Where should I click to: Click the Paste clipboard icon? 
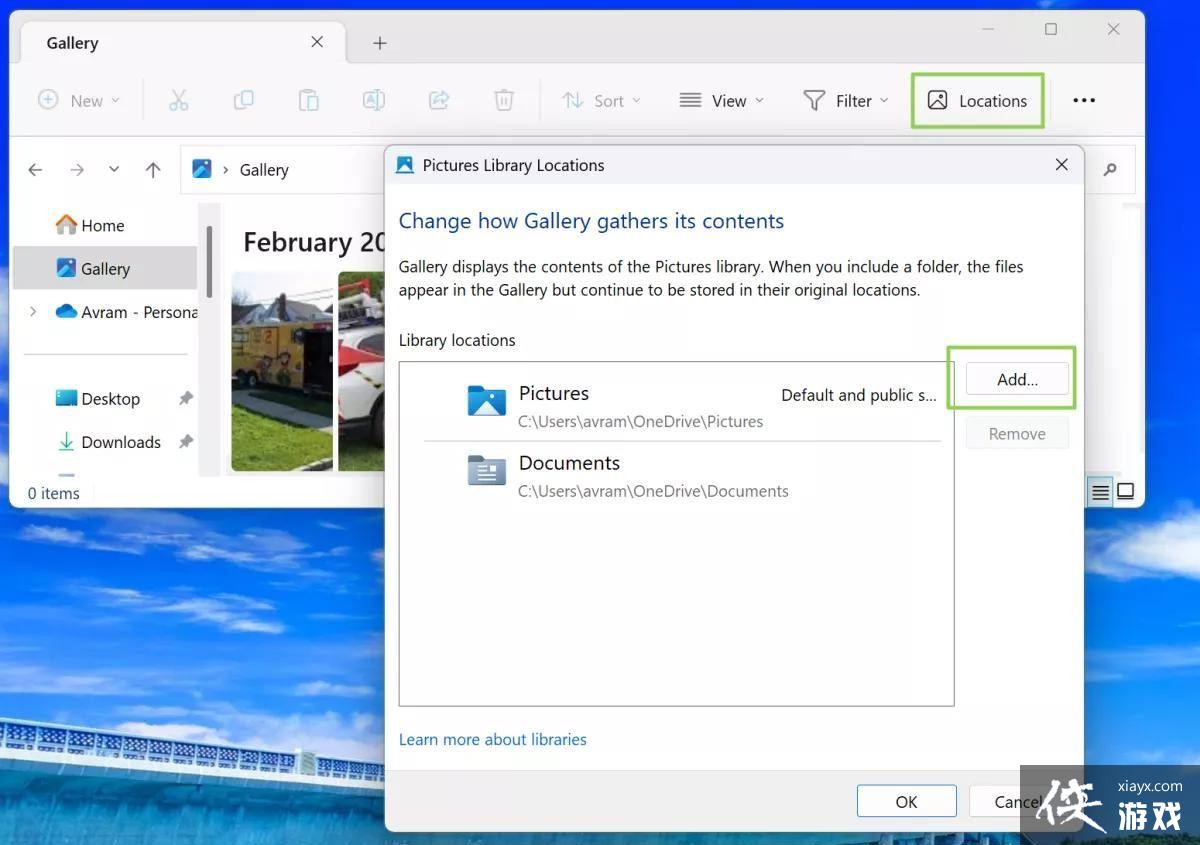click(309, 100)
